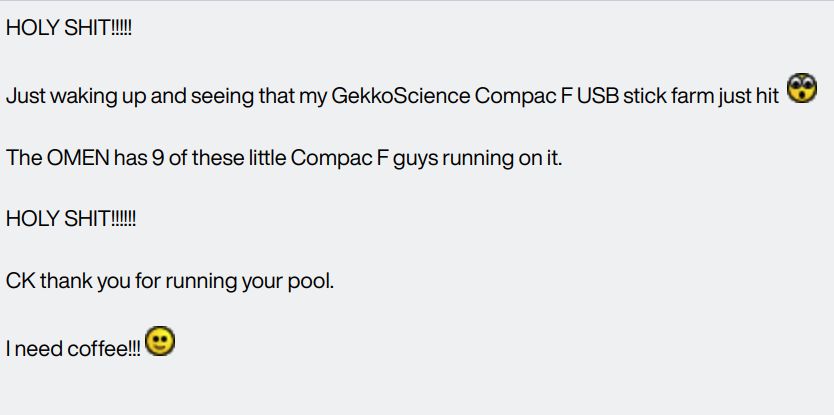This screenshot has width=834, height=415.
Task: Click the 'CK thank you' sentence
Action: pos(170,281)
